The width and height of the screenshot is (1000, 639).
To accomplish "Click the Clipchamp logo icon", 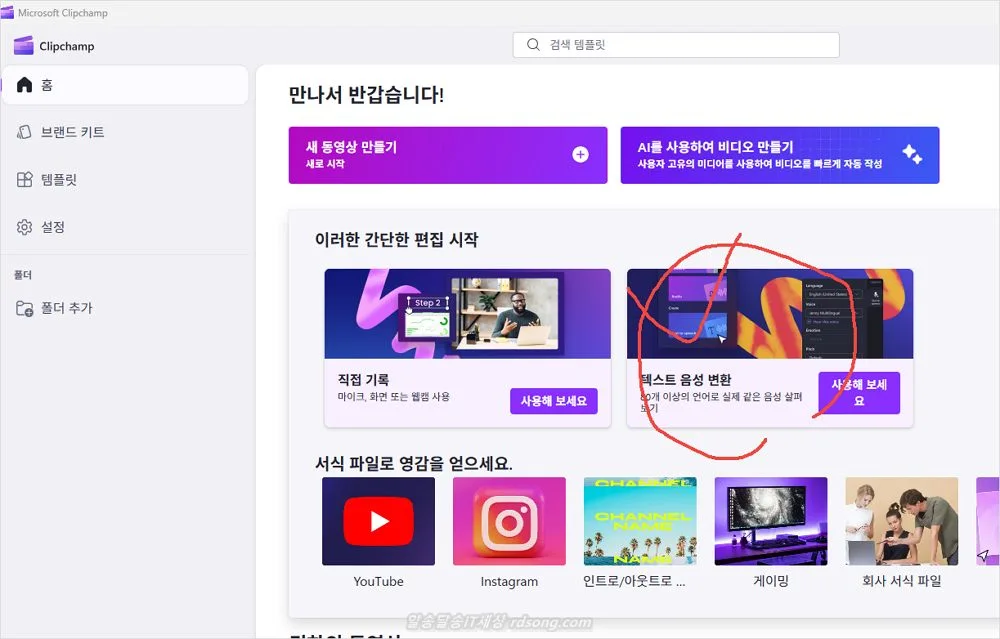I will coord(23,45).
